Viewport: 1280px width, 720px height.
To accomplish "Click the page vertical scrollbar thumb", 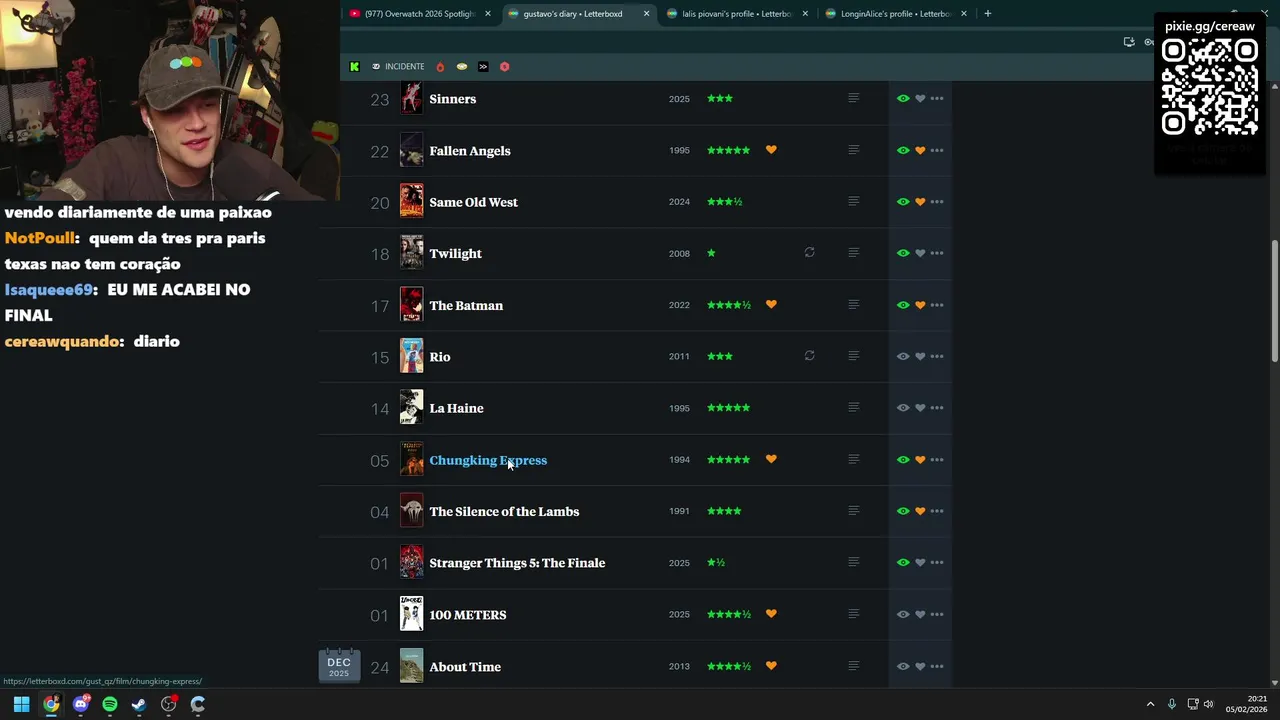I will tap(1274, 300).
